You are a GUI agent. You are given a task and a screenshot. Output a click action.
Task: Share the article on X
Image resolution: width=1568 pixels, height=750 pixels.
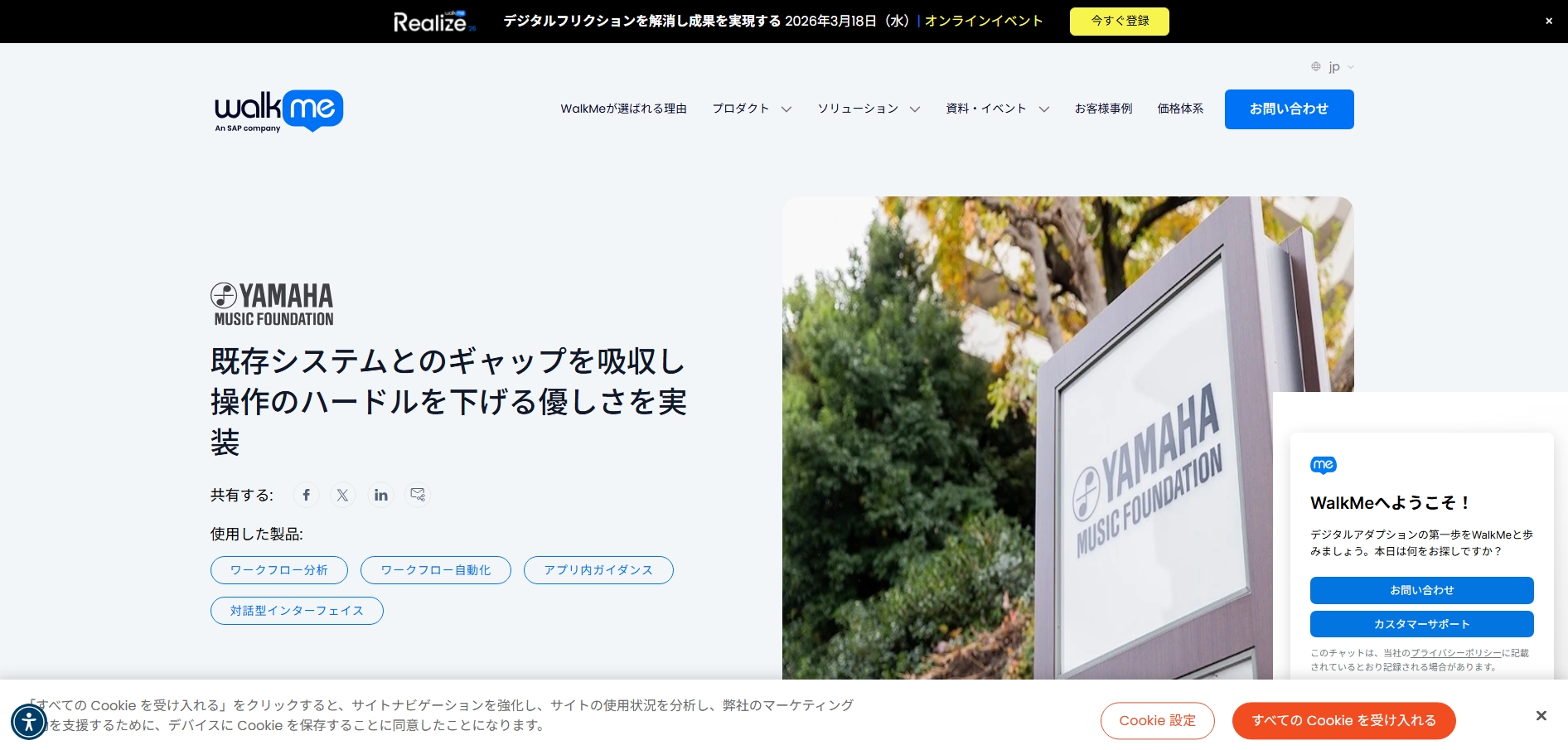click(343, 495)
